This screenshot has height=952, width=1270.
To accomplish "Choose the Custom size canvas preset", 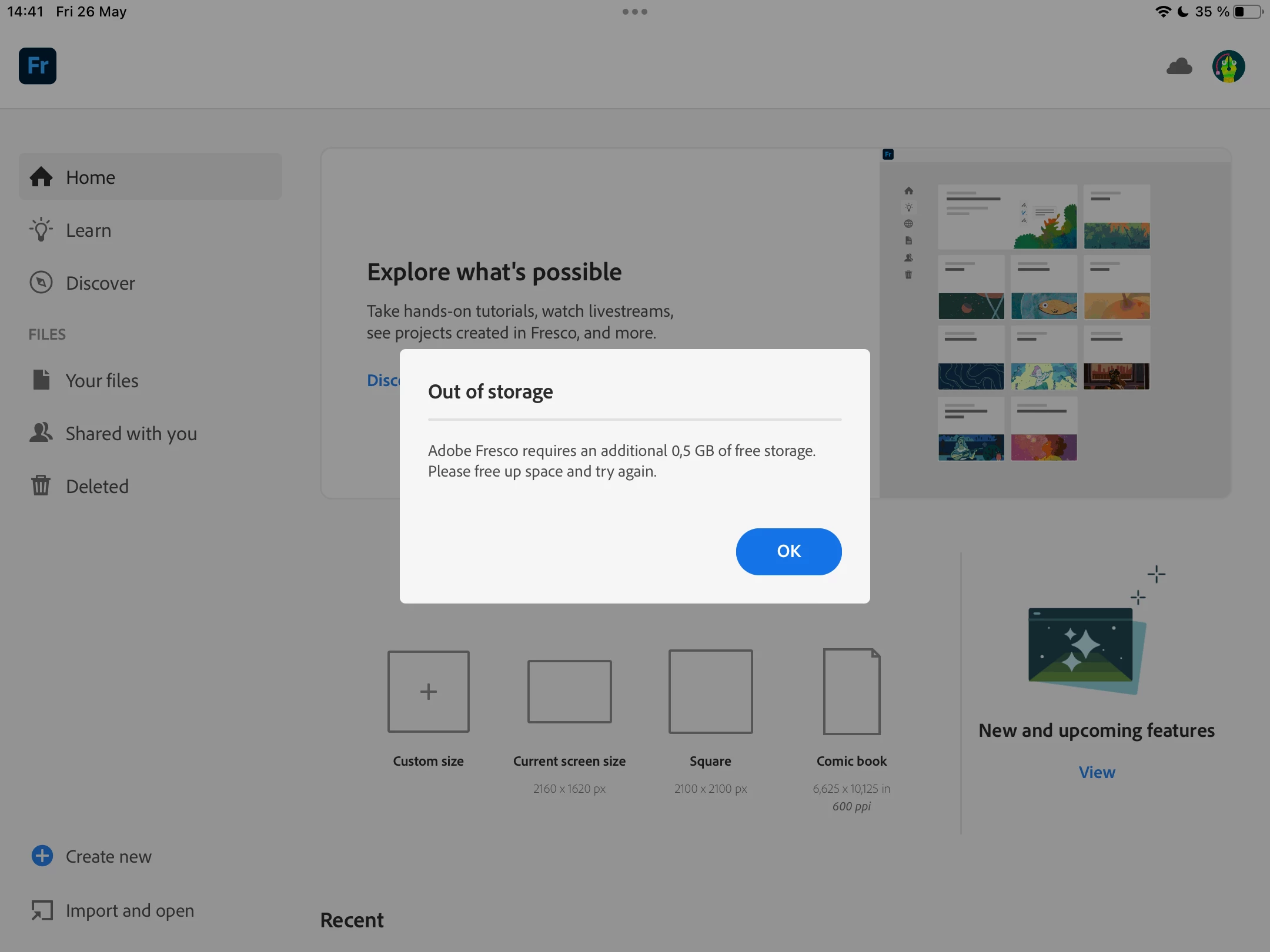I will tap(428, 692).
